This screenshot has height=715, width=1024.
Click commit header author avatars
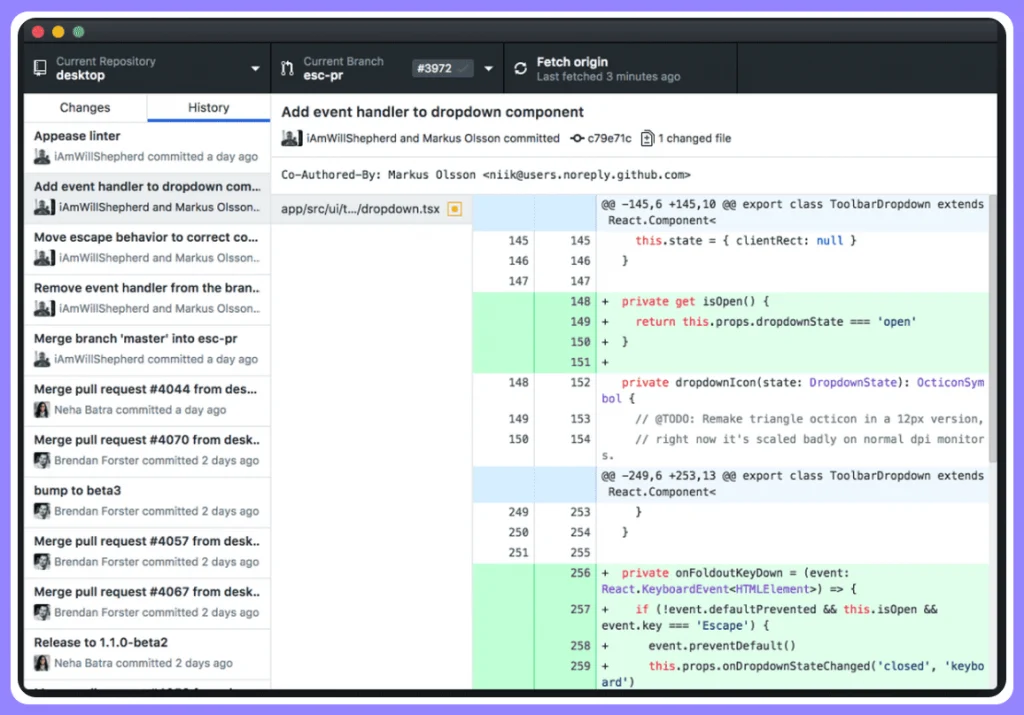click(291, 138)
